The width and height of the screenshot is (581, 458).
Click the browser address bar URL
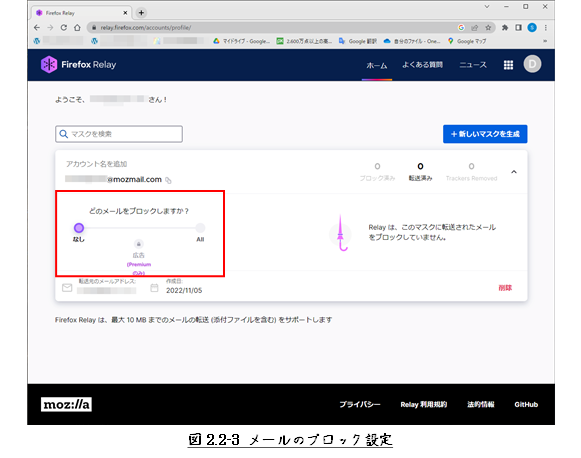point(146,28)
